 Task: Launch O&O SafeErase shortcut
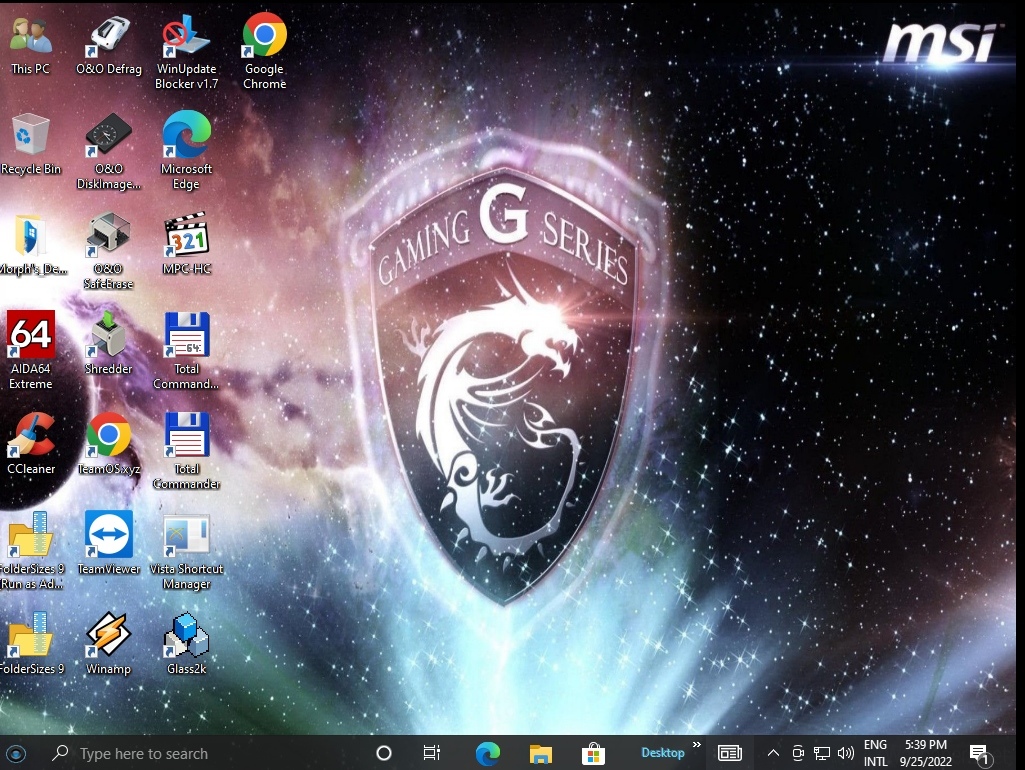109,252
